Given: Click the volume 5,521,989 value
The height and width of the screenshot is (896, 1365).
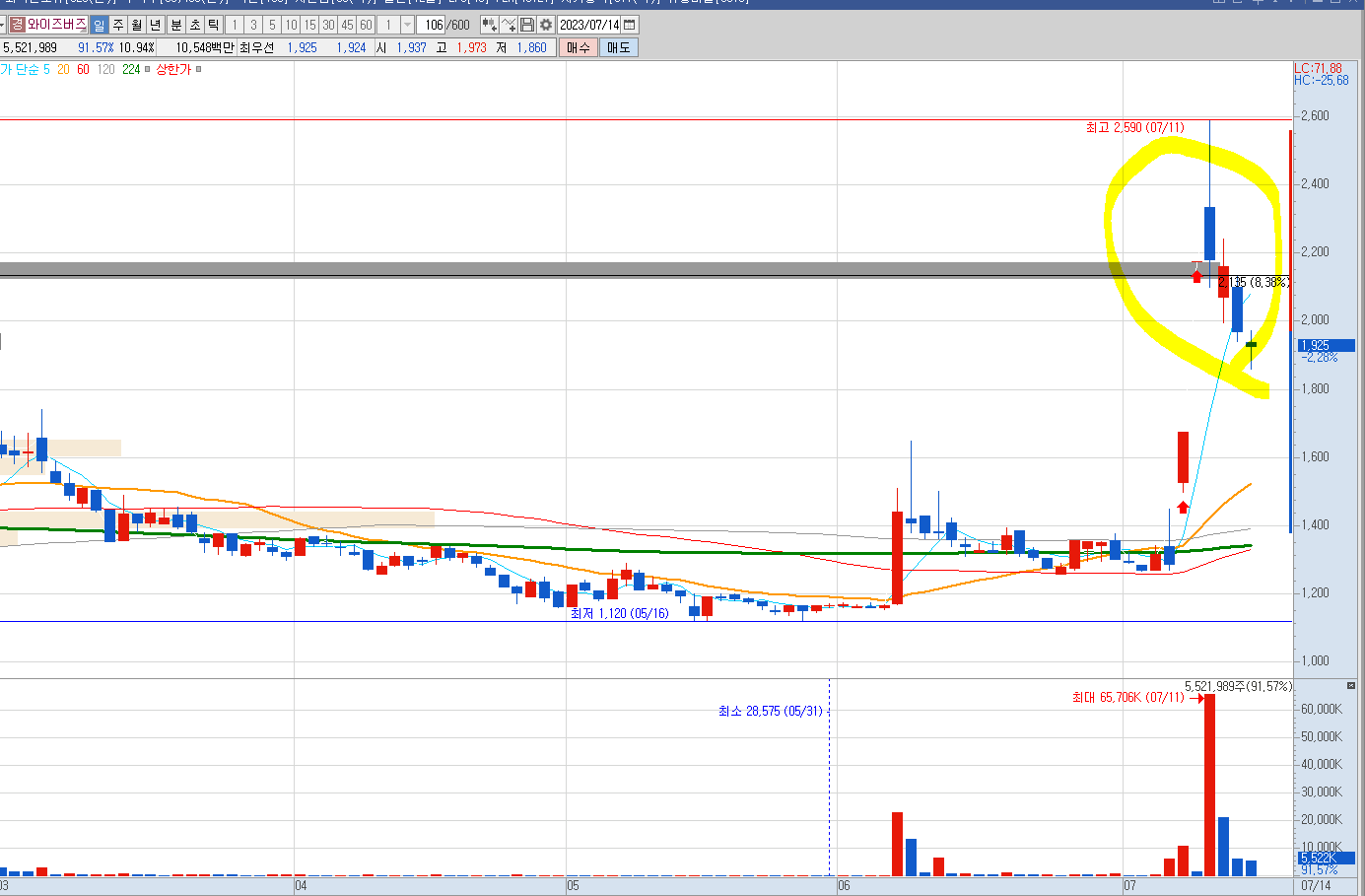Looking at the screenshot, I should click(31, 47).
